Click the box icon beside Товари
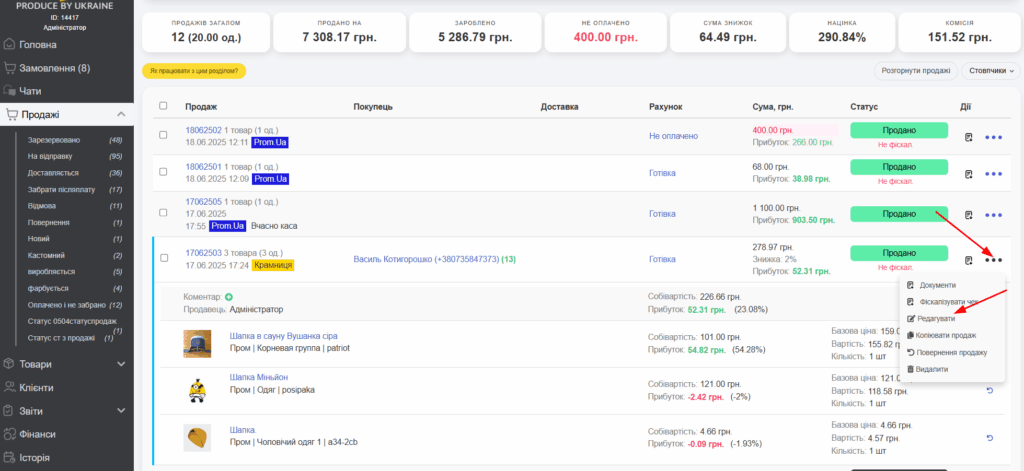 point(9,364)
